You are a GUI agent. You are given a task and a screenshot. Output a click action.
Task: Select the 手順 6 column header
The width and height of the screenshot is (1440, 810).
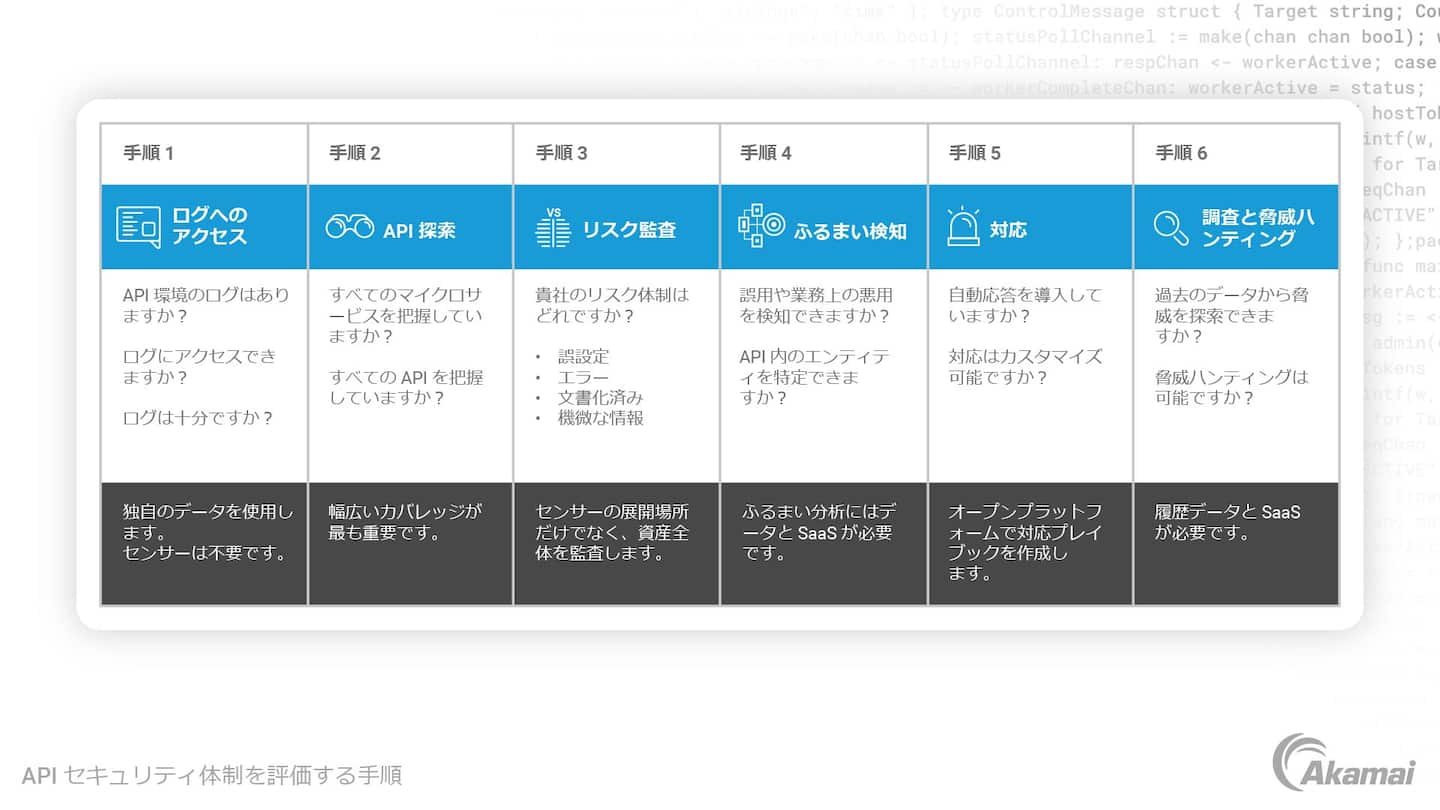pyautogui.click(x=1181, y=153)
